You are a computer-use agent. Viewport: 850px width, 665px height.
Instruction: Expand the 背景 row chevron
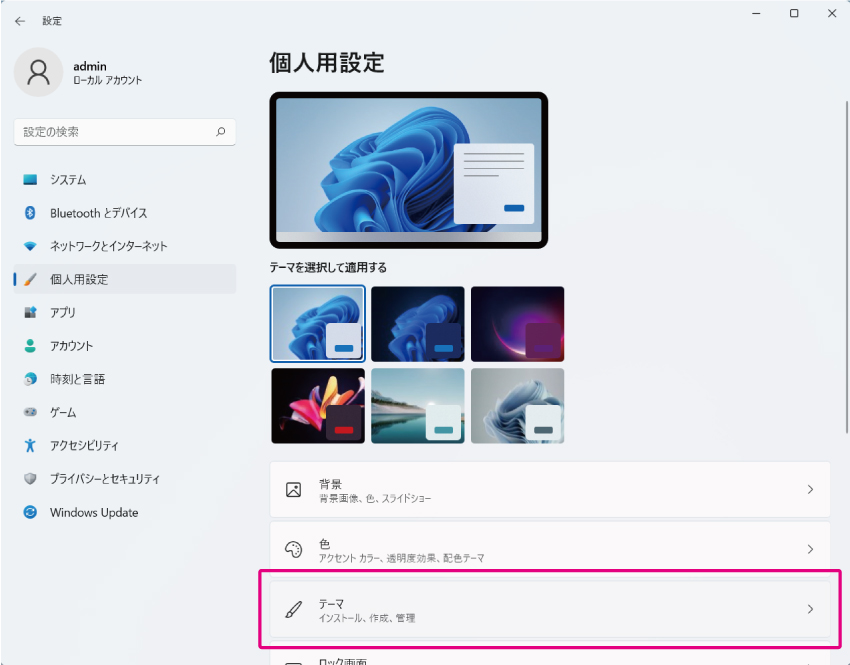click(x=810, y=489)
